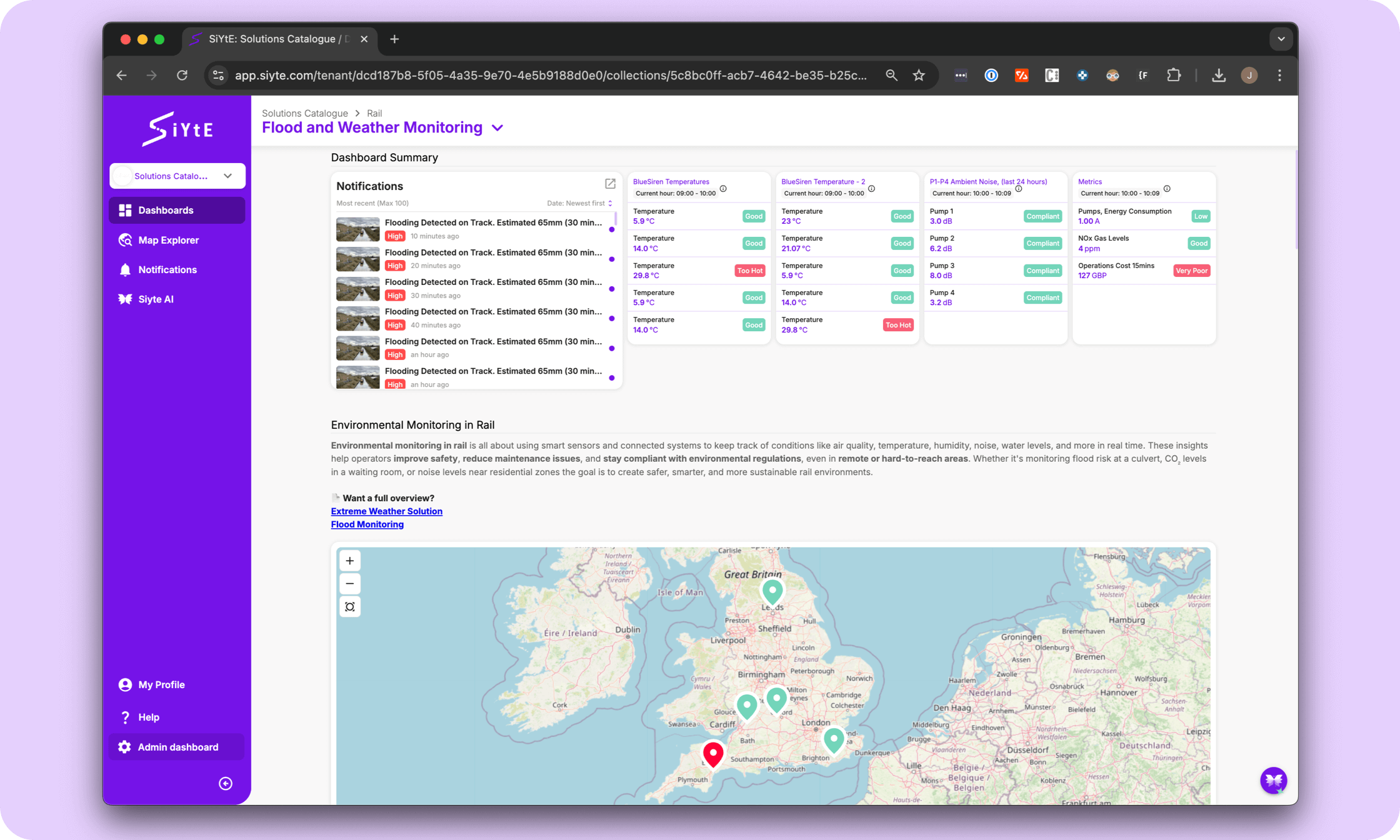Click the red map pin near Plymouth

pos(713,753)
